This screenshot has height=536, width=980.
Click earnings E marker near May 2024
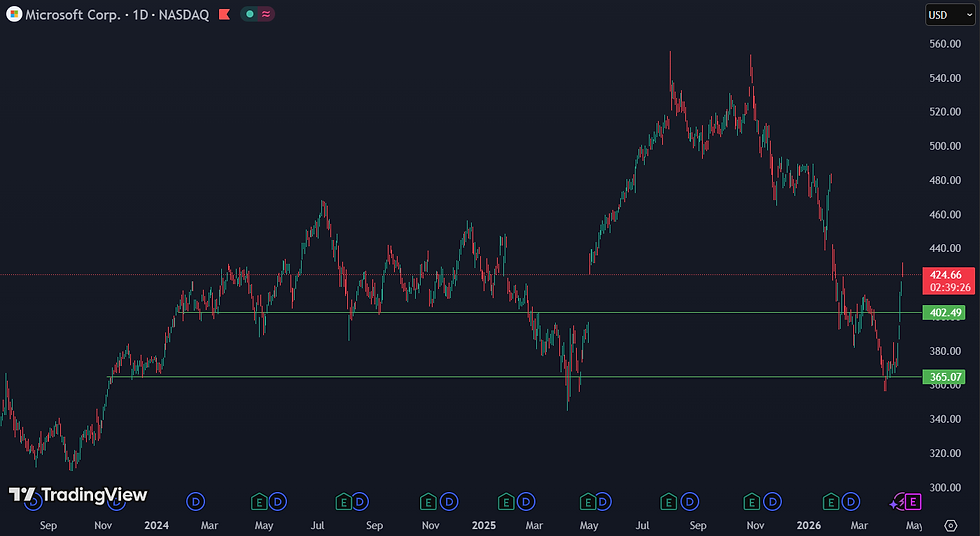click(x=259, y=501)
